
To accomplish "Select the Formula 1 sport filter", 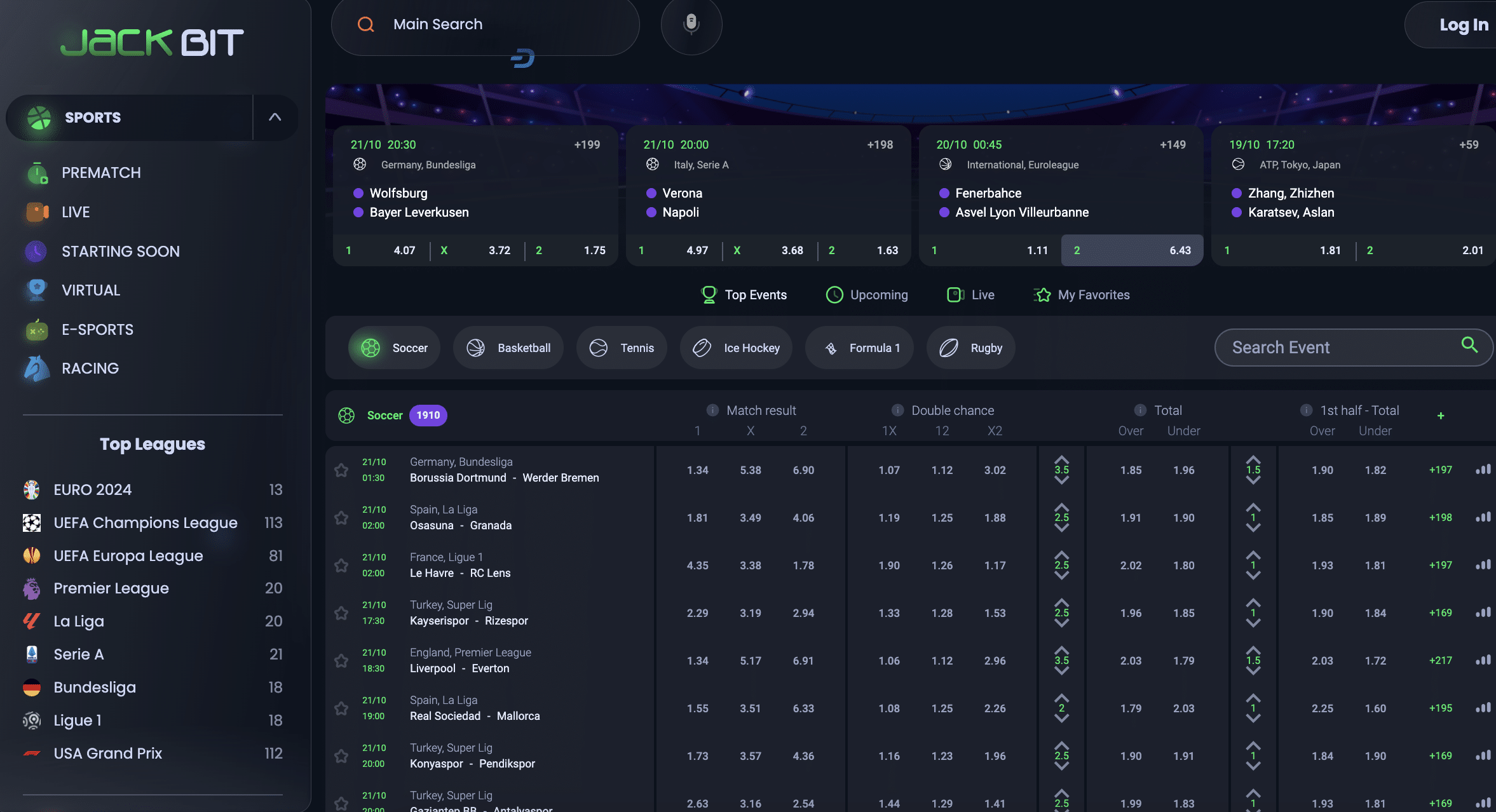I will point(859,348).
